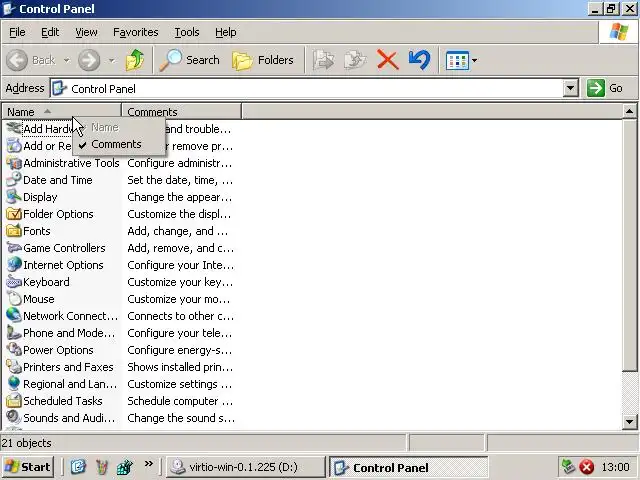Sort by the Comments column header
Image resolution: width=640 pixels, height=480 pixels.
tap(181, 111)
